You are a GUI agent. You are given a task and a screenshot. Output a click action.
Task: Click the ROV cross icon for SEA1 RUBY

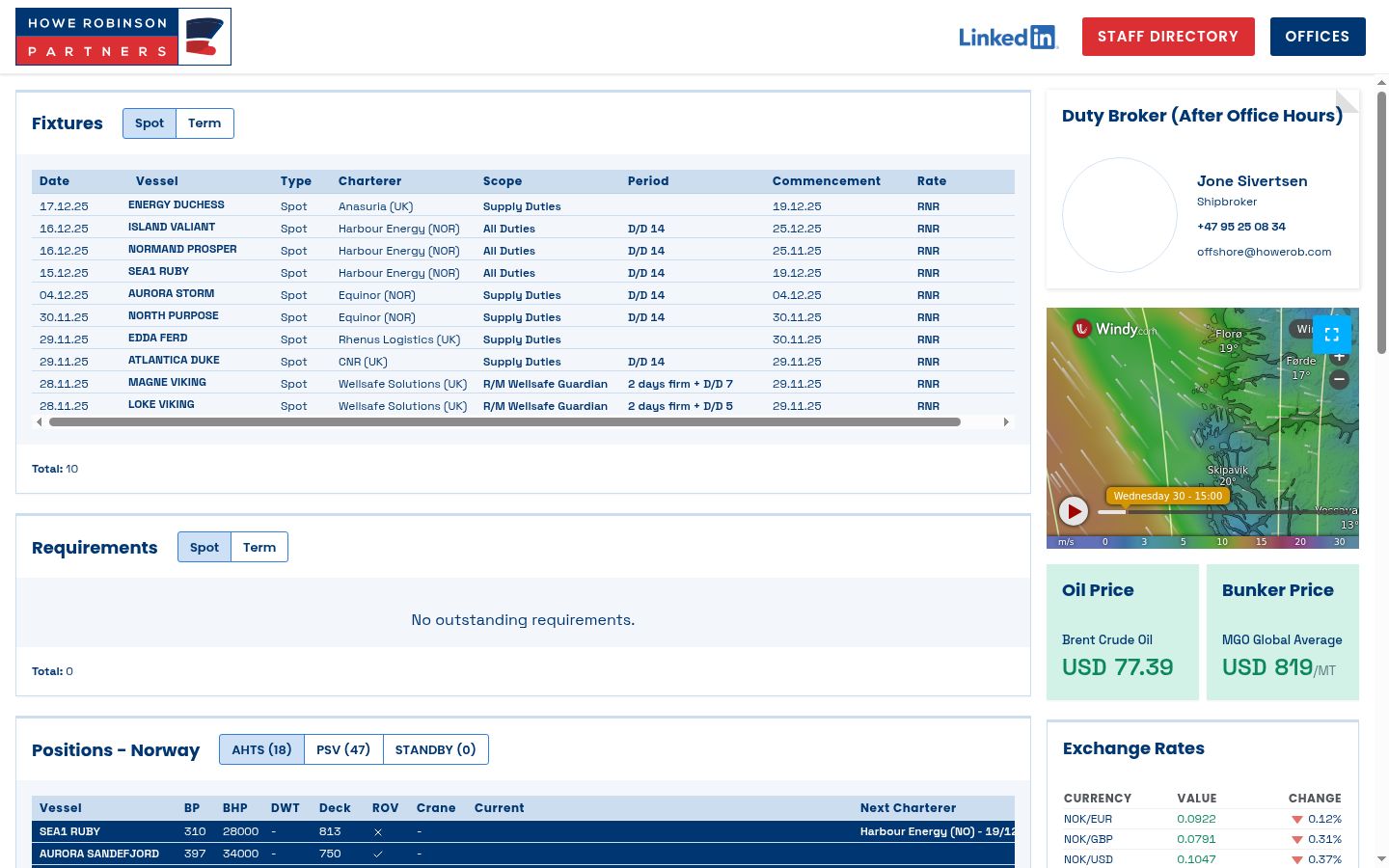pos(378,831)
